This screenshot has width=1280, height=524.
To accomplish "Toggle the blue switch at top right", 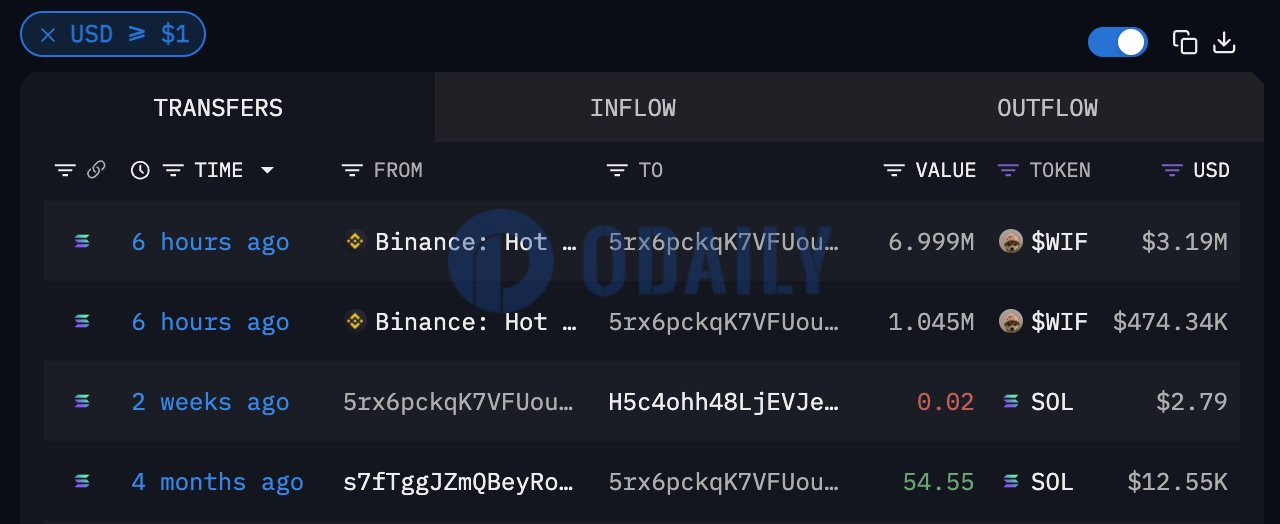I will (1118, 42).
